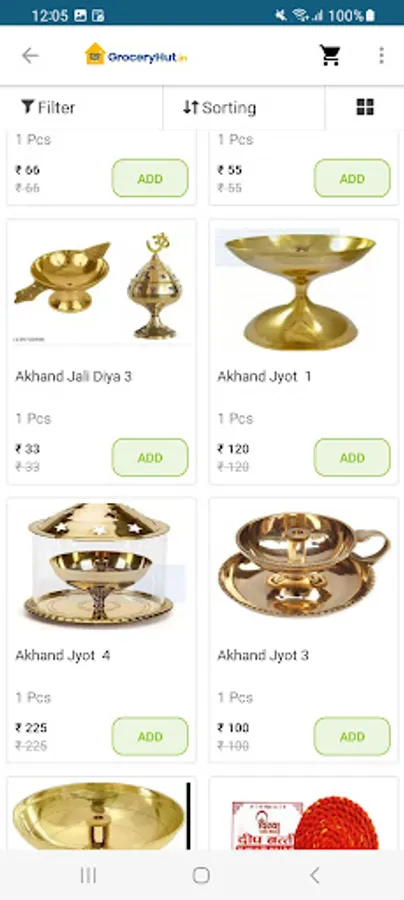Add Akhand Jyot 1 to cart
The image size is (404, 900).
[352, 457]
